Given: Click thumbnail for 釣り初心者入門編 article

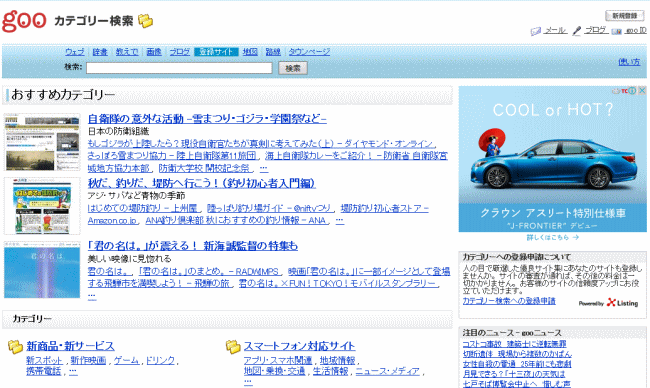Looking at the screenshot, I should tap(42, 206).
